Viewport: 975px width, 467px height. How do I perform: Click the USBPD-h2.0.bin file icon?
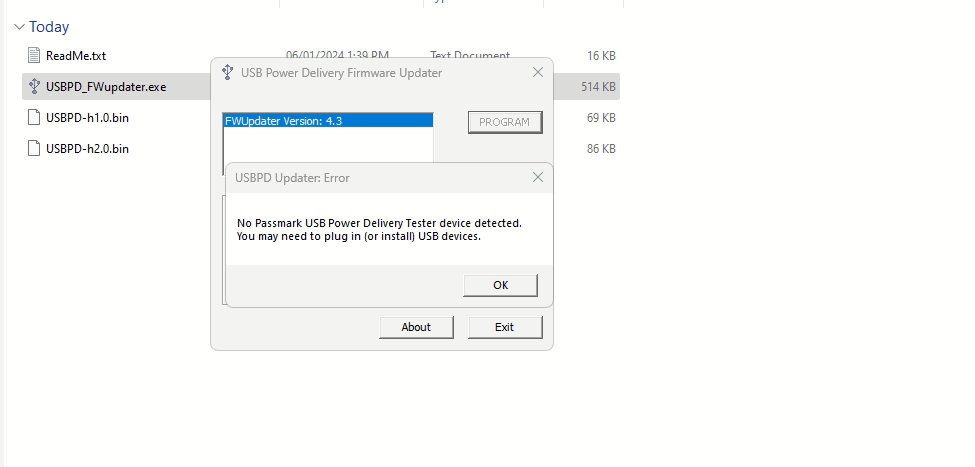pyautogui.click(x=34, y=148)
